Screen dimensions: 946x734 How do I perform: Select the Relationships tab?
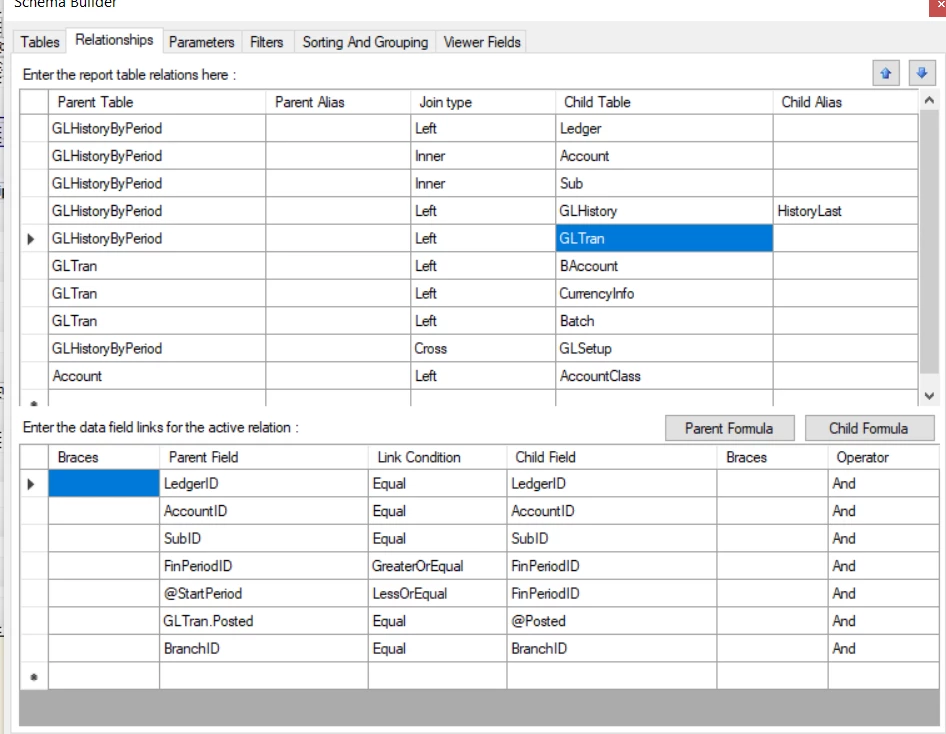click(114, 40)
